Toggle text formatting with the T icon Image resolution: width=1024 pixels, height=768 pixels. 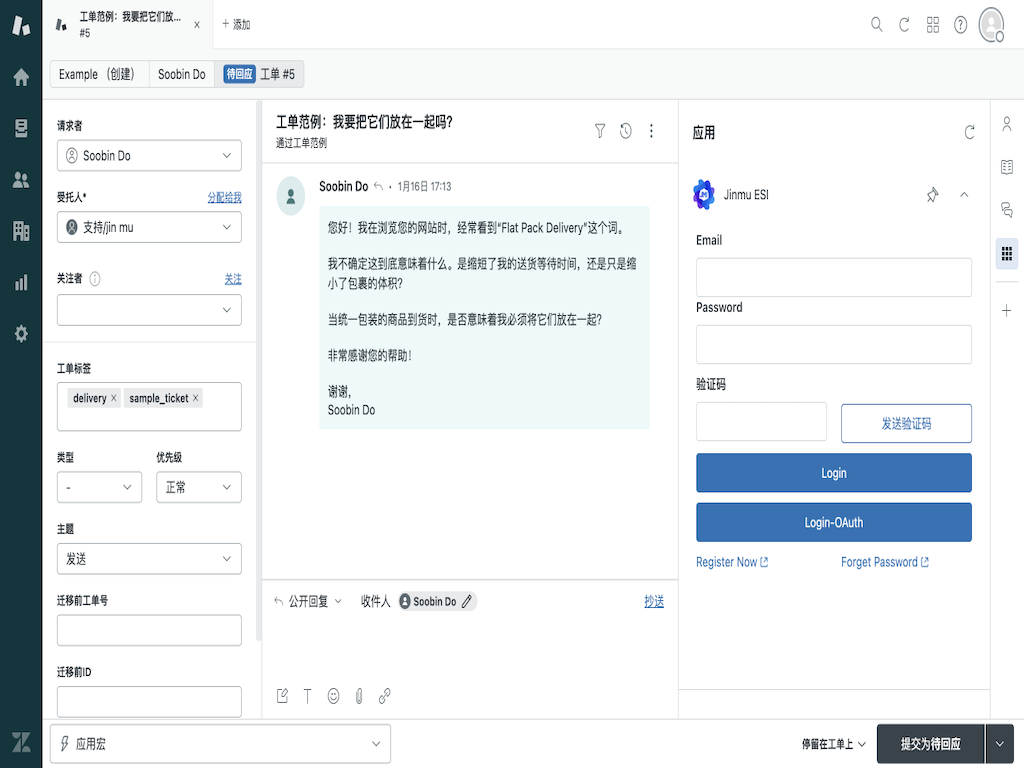point(308,696)
